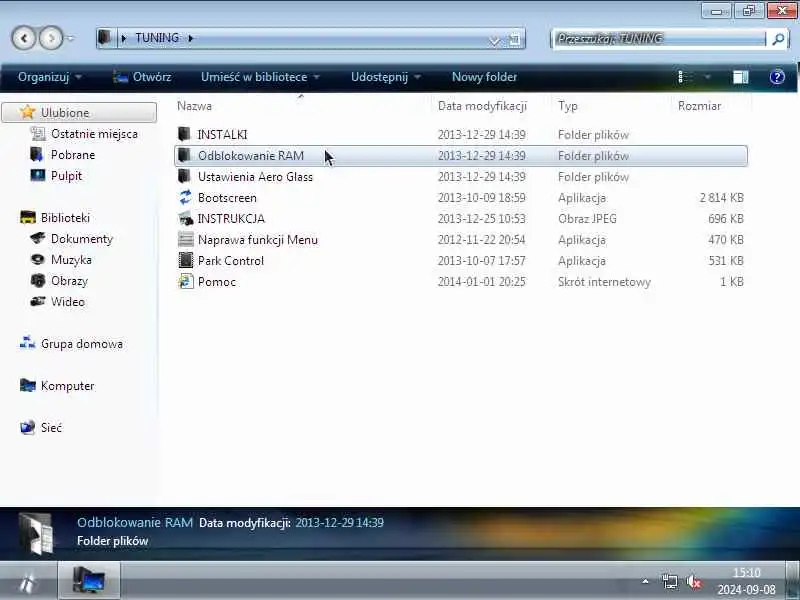
Task: Refresh the TUNING folder view
Action: [515, 39]
